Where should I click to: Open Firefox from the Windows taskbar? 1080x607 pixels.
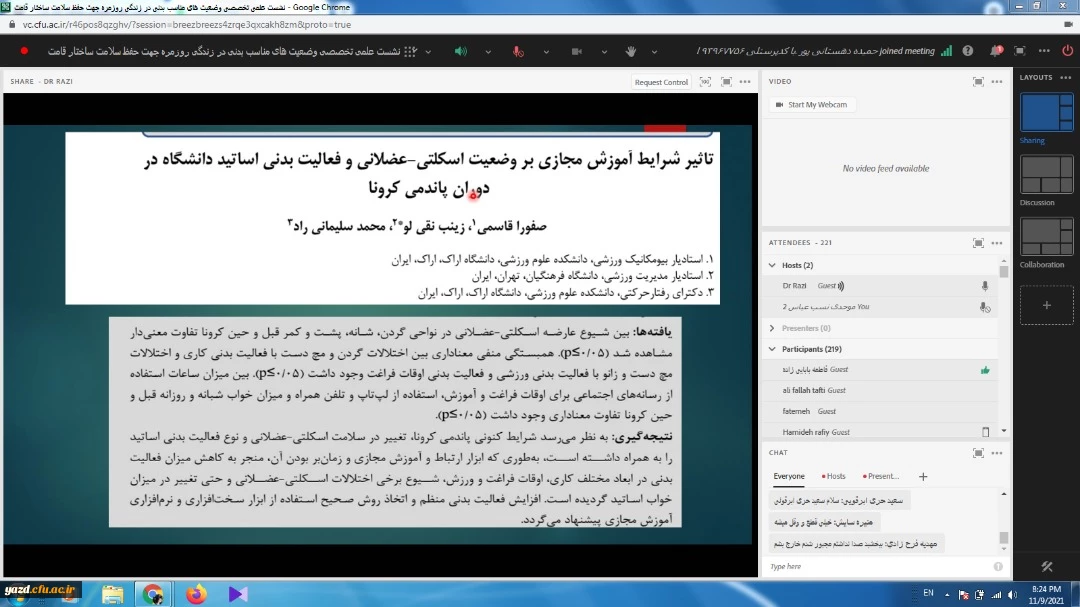click(x=196, y=594)
